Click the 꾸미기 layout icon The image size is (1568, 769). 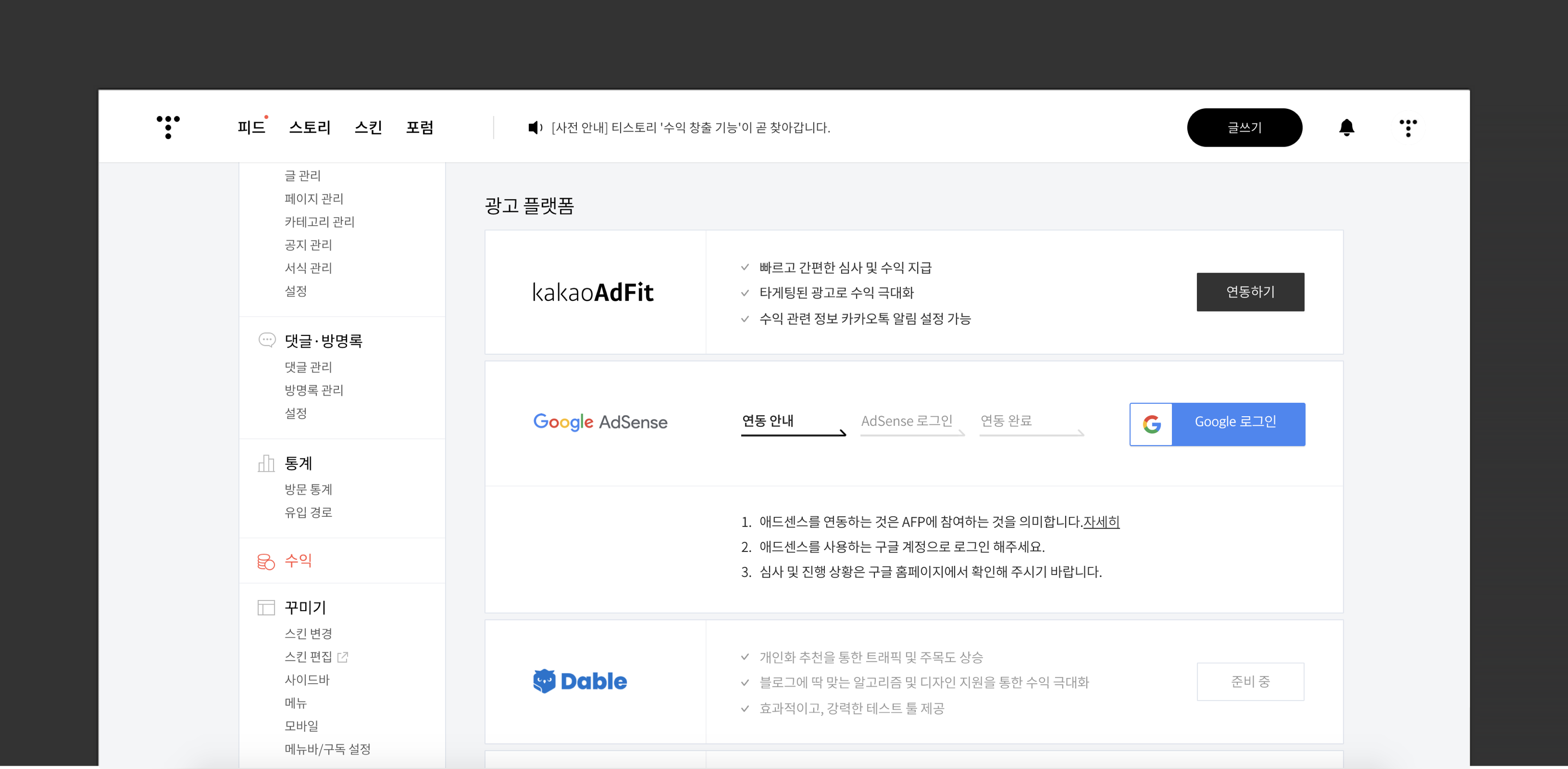tap(266, 607)
